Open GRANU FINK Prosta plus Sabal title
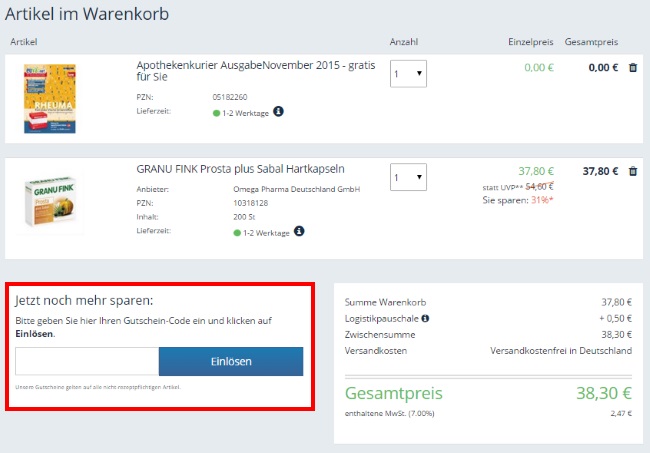 (x=240, y=169)
